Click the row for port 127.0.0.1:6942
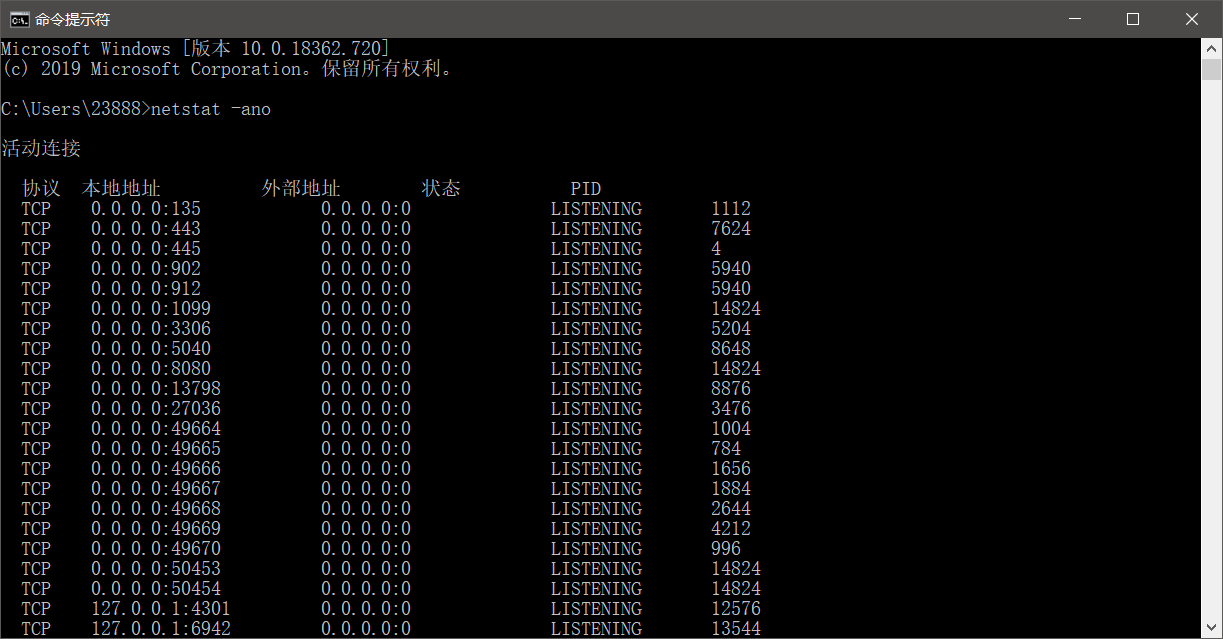1223x639 pixels. (160, 628)
